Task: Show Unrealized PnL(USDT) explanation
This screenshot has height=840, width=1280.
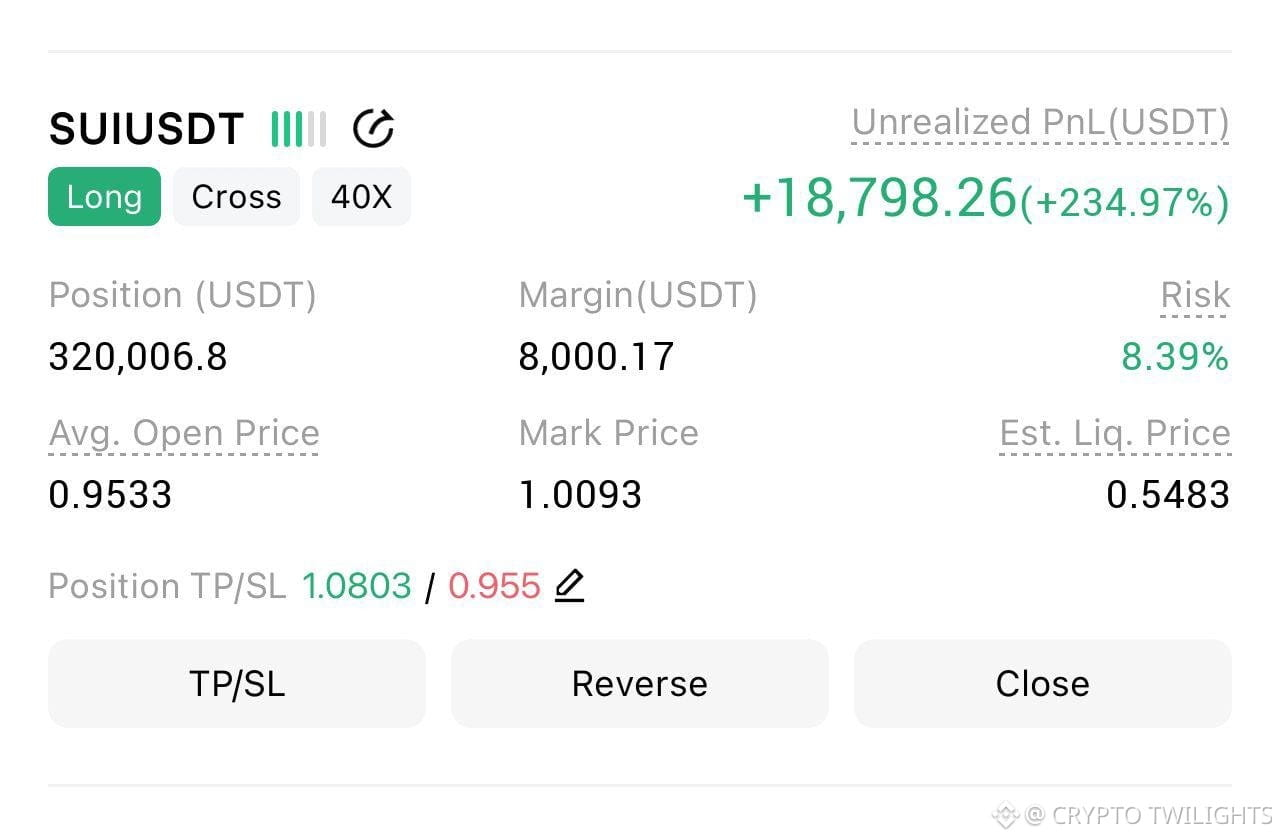Action: (x=1040, y=123)
